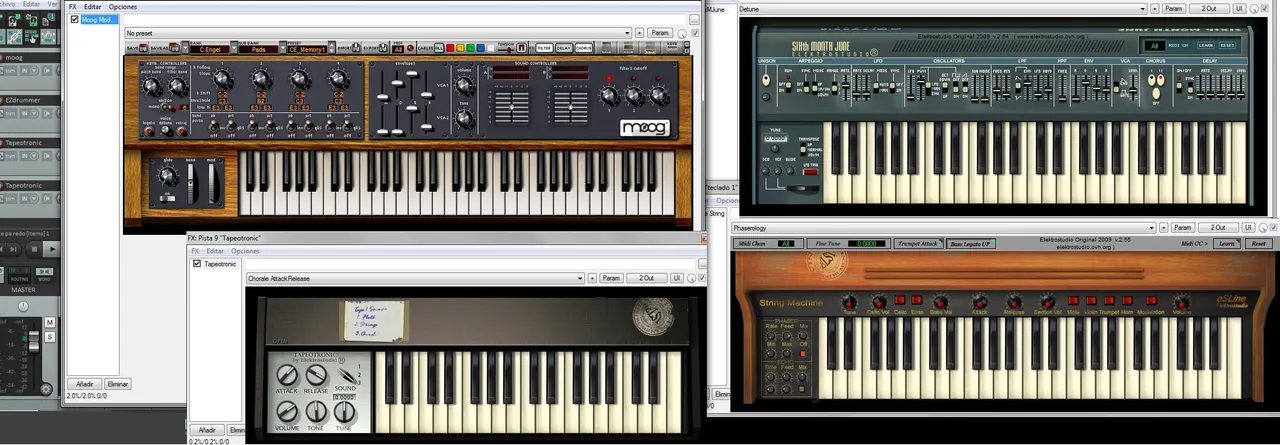
Task: Click Param button in Moog FX window
Action: (x=660, y=33)
